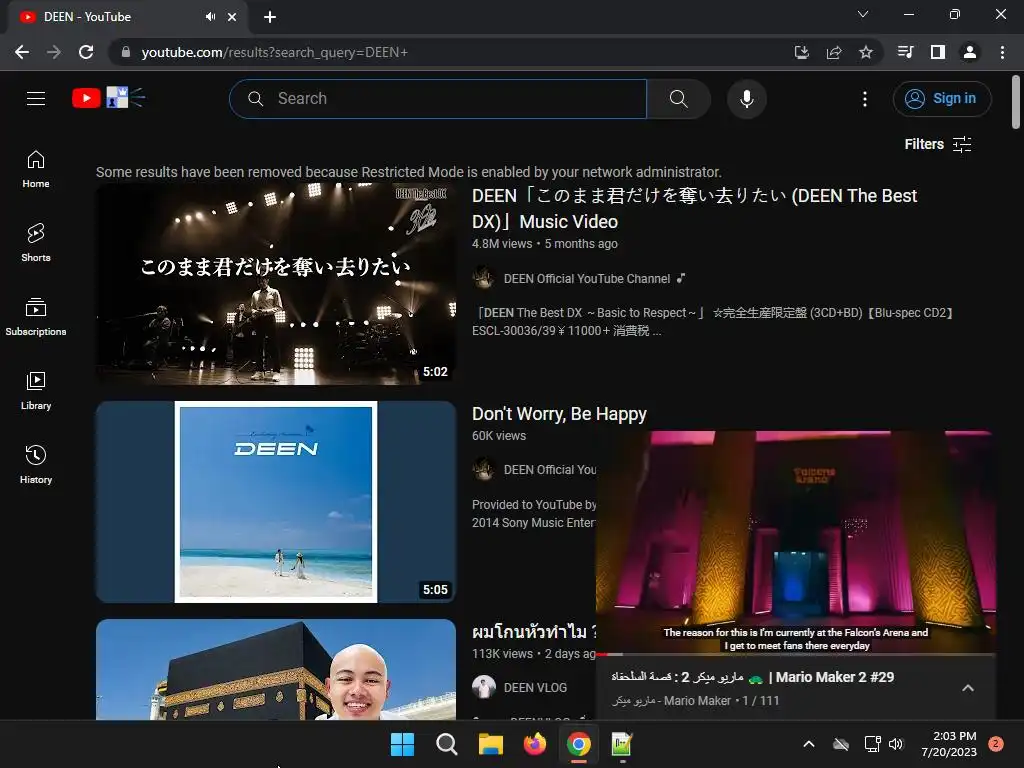This screenshot has width=1024, height=768.
Task: Click the address bar URL
Action: (x=274, y=52)
